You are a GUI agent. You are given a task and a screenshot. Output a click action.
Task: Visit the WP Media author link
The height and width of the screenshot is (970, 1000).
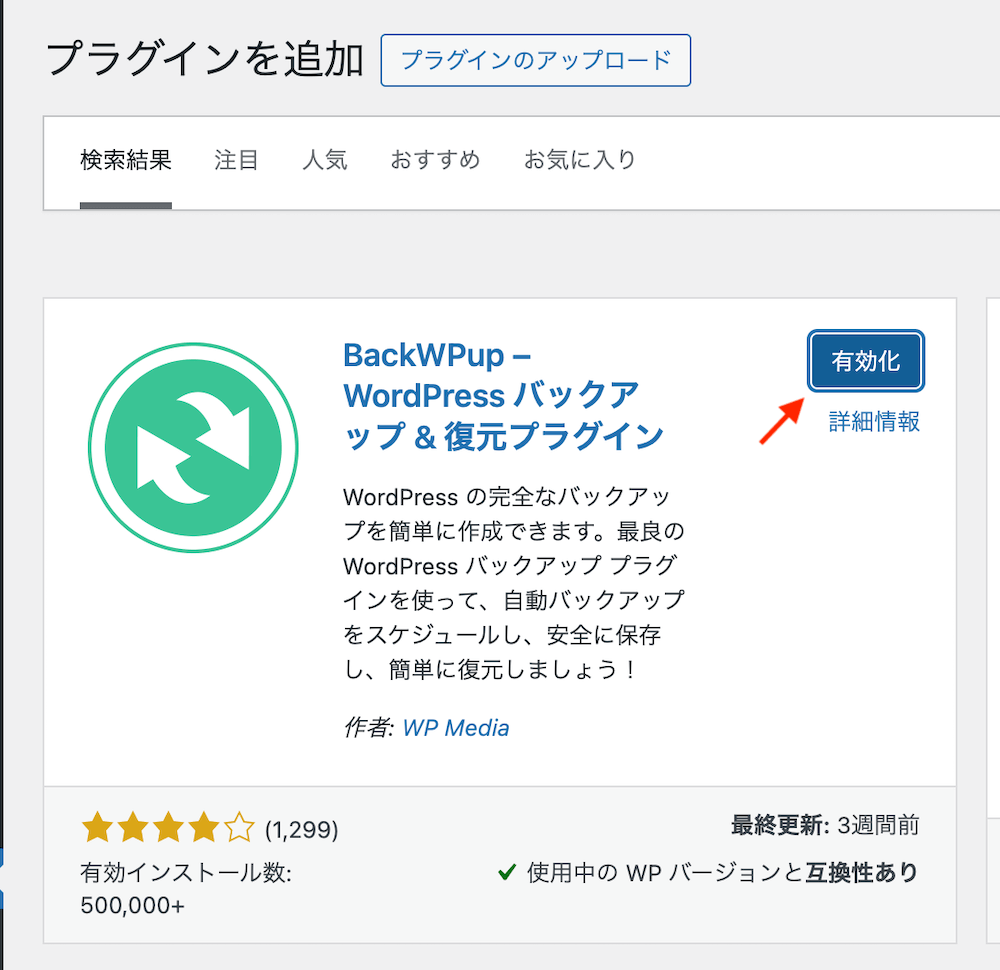pos(456,728)
